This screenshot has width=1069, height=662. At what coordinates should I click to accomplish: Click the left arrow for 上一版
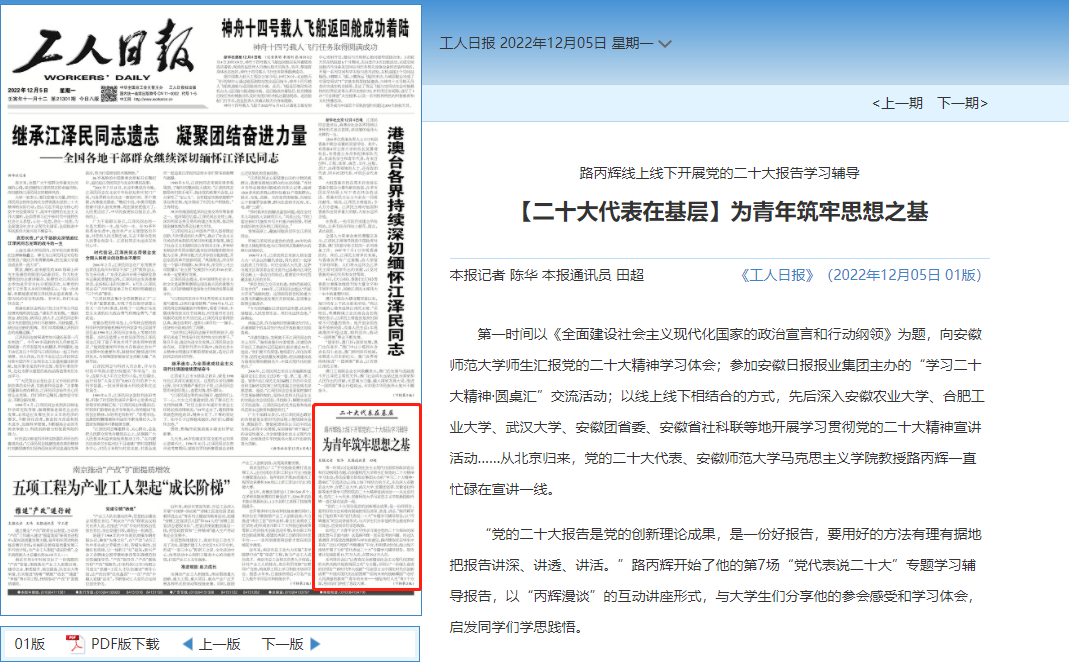(187, 644)
